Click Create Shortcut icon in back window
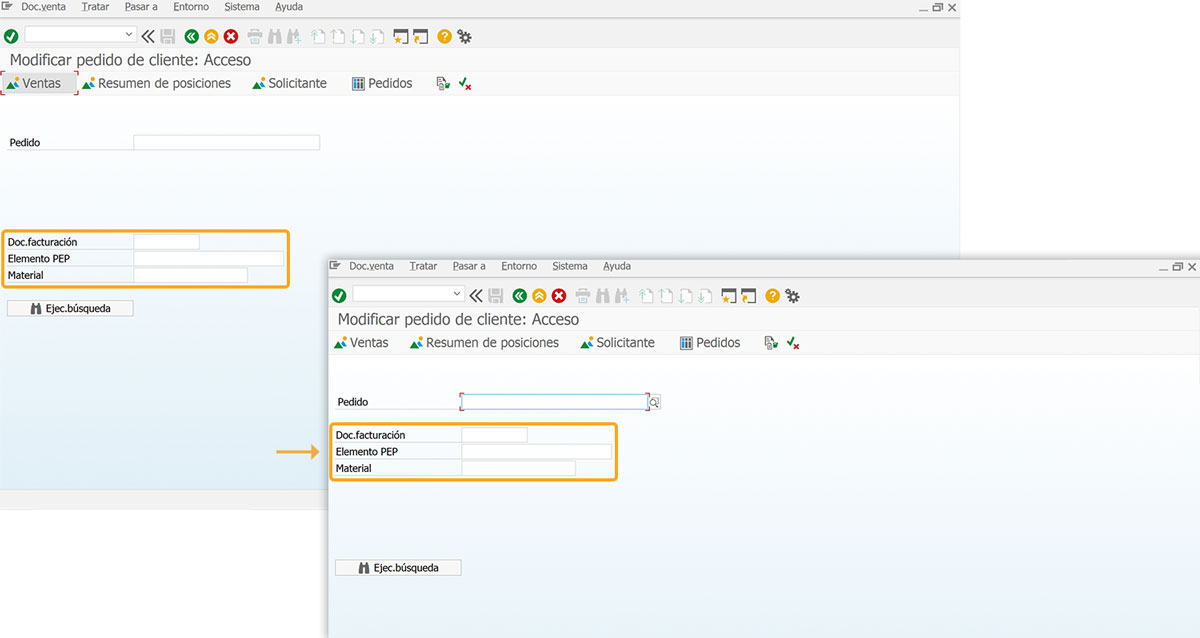 point(421,37)
